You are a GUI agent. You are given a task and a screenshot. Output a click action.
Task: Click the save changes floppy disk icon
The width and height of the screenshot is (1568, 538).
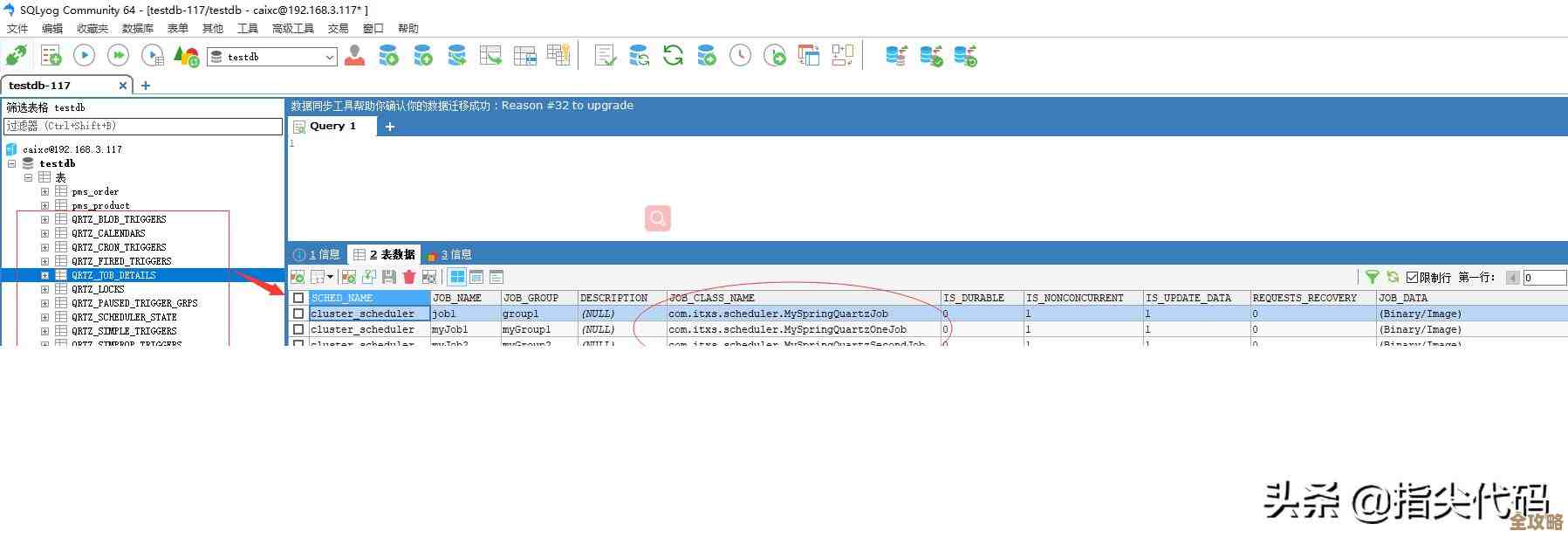click(x=389, y=277)
